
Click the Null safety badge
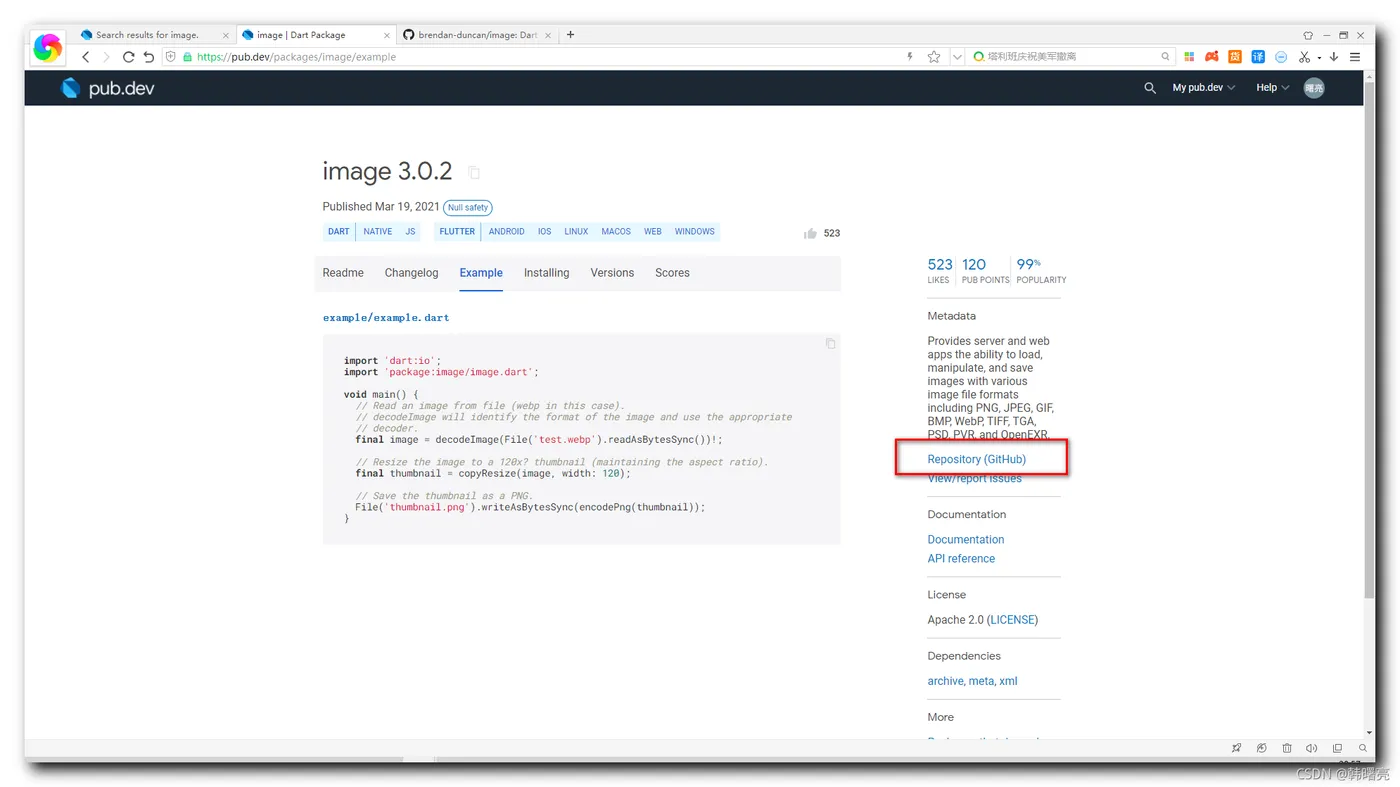(468, 208)
